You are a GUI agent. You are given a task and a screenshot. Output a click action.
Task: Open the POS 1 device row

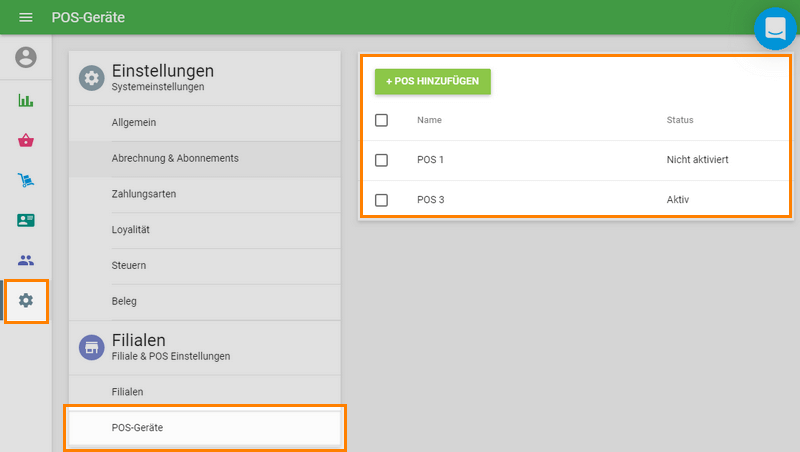pos(576,160)
